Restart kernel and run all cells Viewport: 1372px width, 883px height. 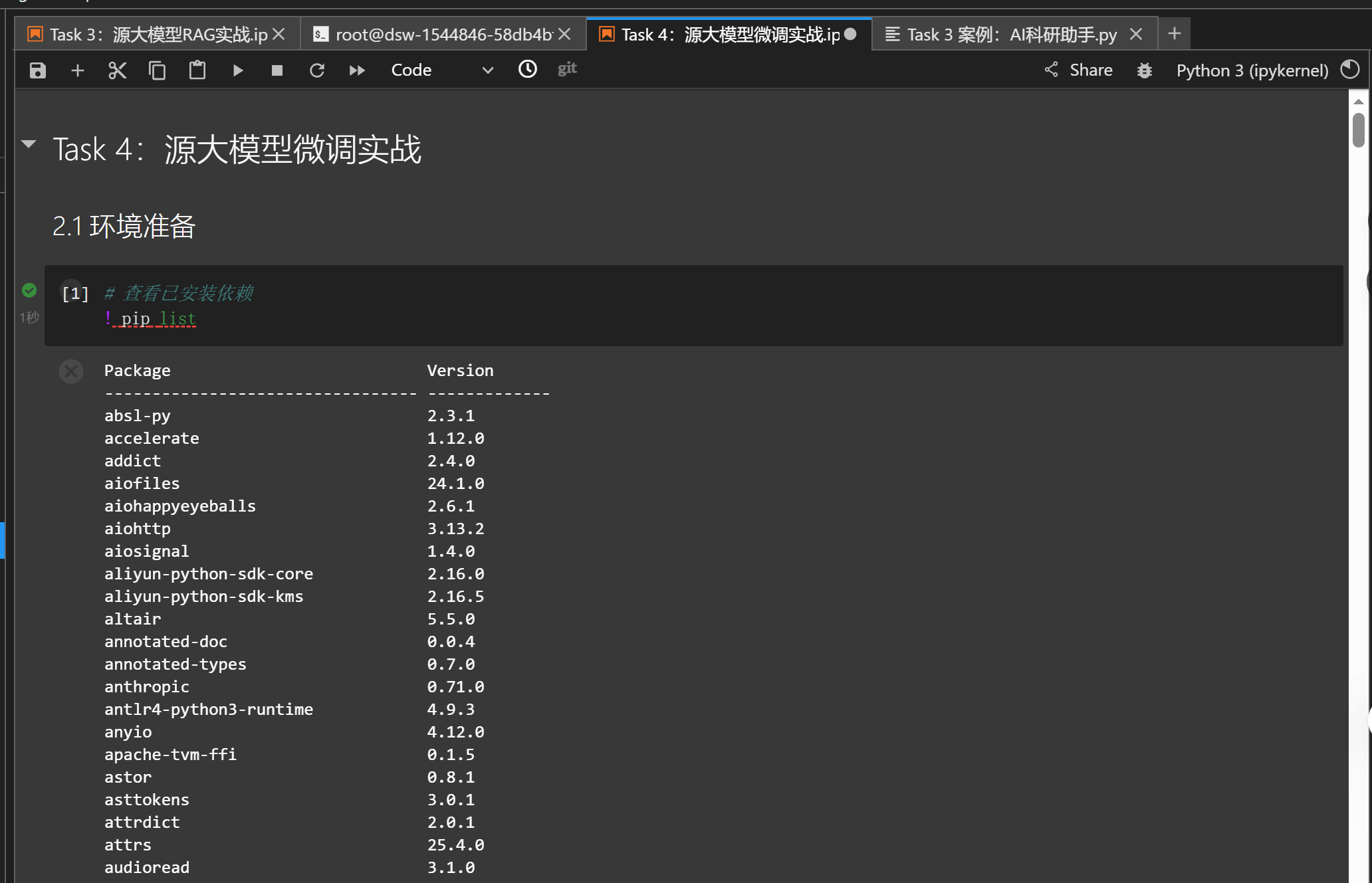point(357,70)
